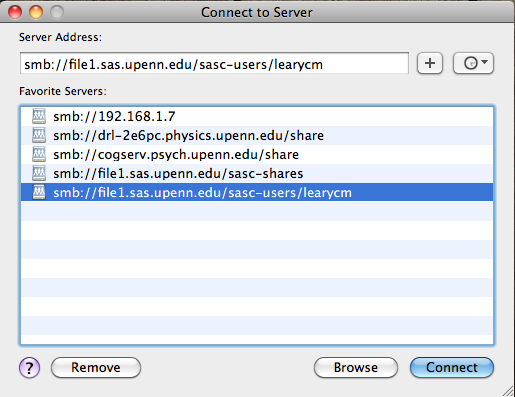This screenshot has width=515, height=397.
Task: Click server icon beside 192.168.1.7
Action: 39,116
